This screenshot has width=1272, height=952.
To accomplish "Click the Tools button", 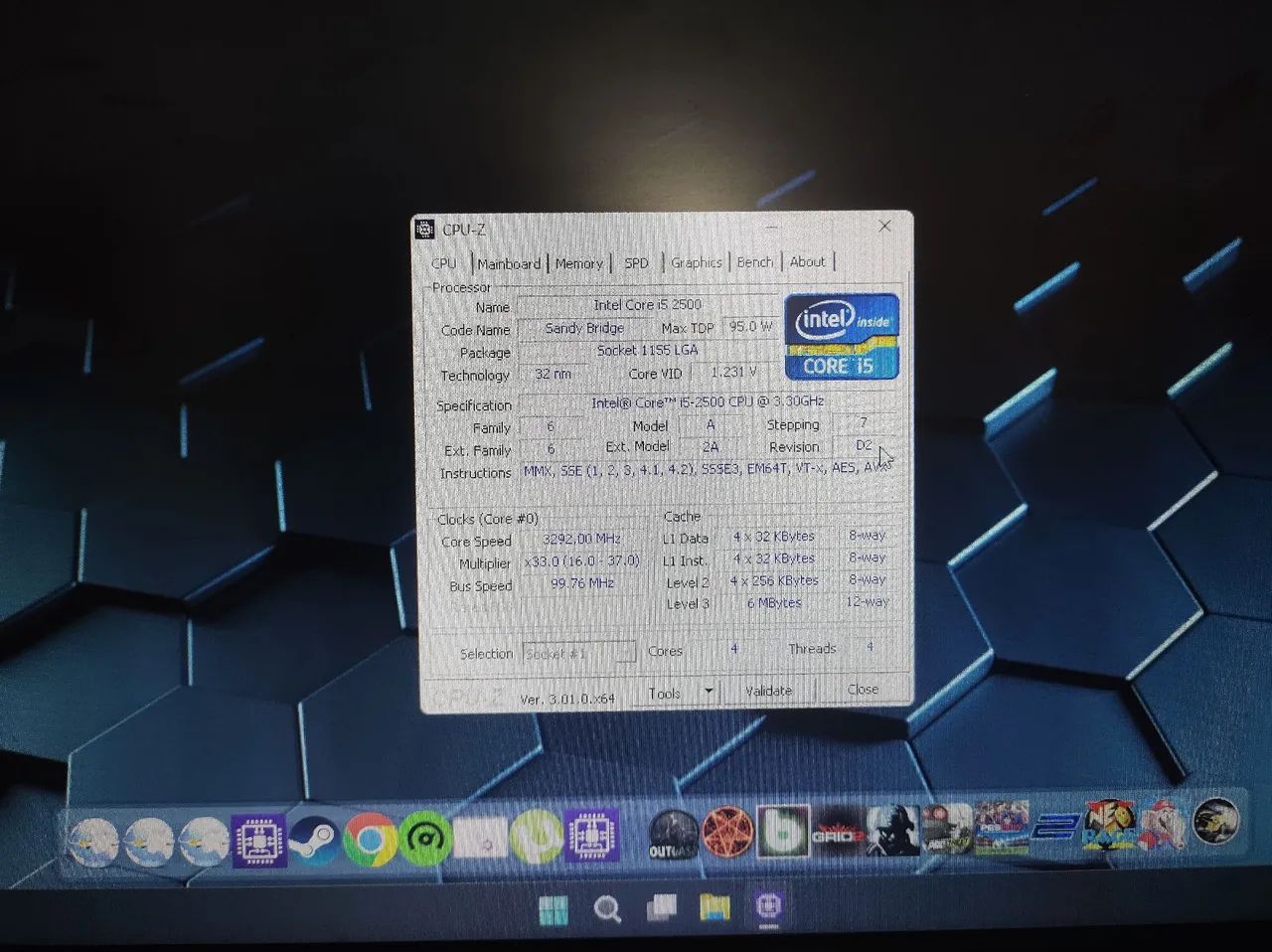I will (x=666, y=694).
